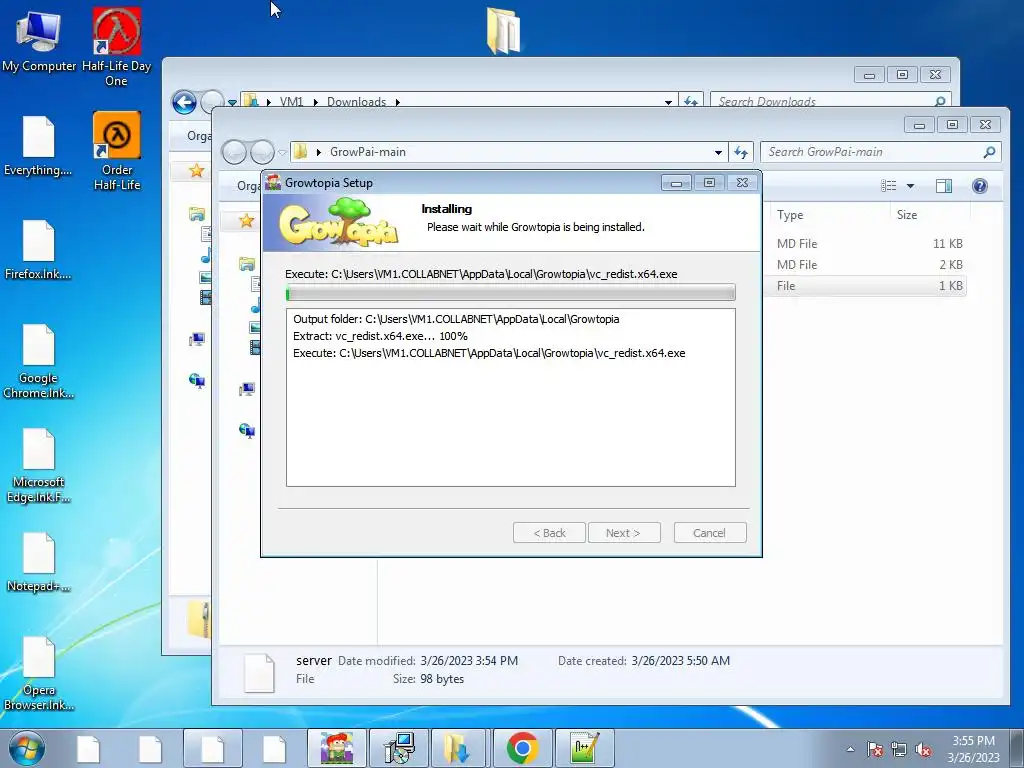
Task: Open Half-Life Day One shortcut
Action: 116,46
